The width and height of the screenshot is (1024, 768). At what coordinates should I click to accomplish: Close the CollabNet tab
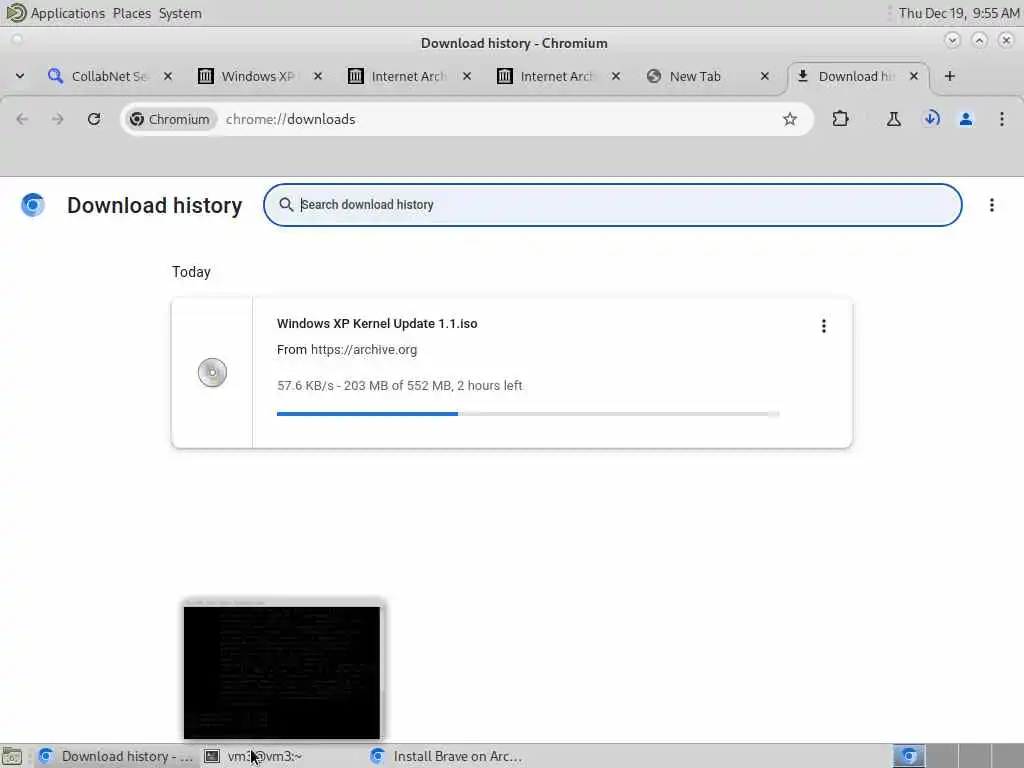(168, 76)
